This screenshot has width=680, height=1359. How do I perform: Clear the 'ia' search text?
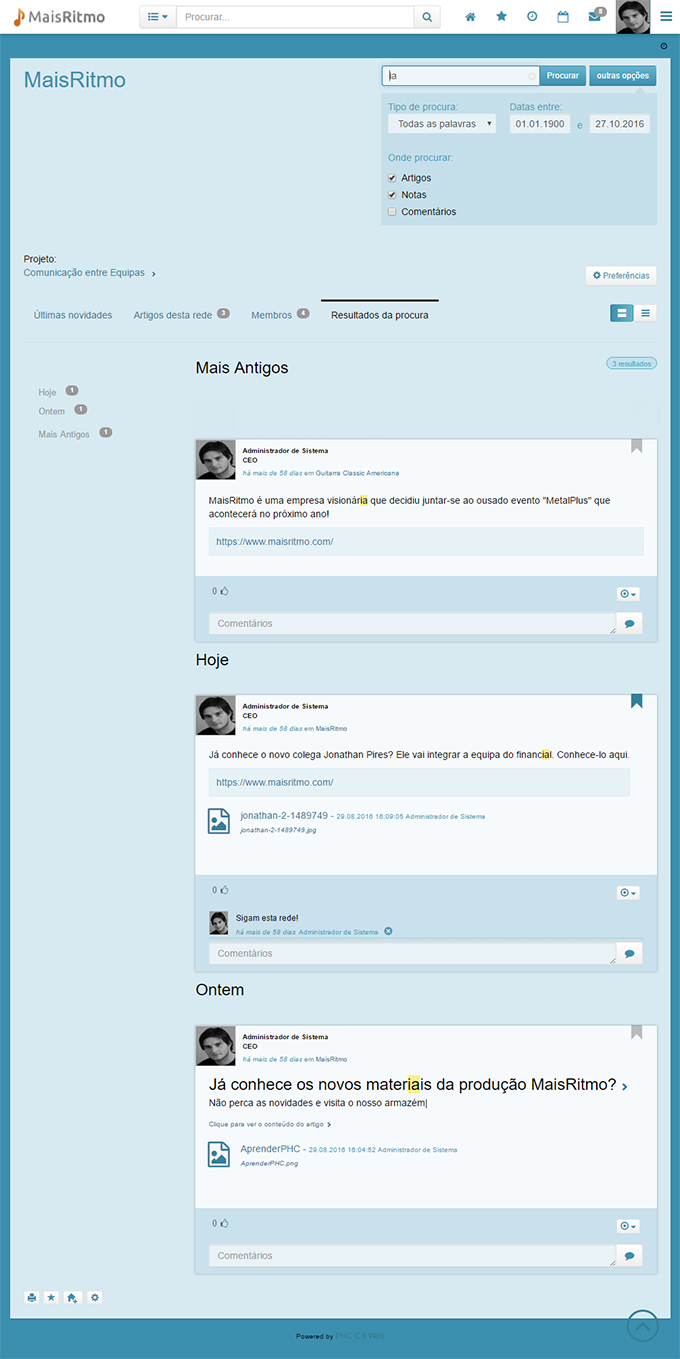tap(531, 76)
